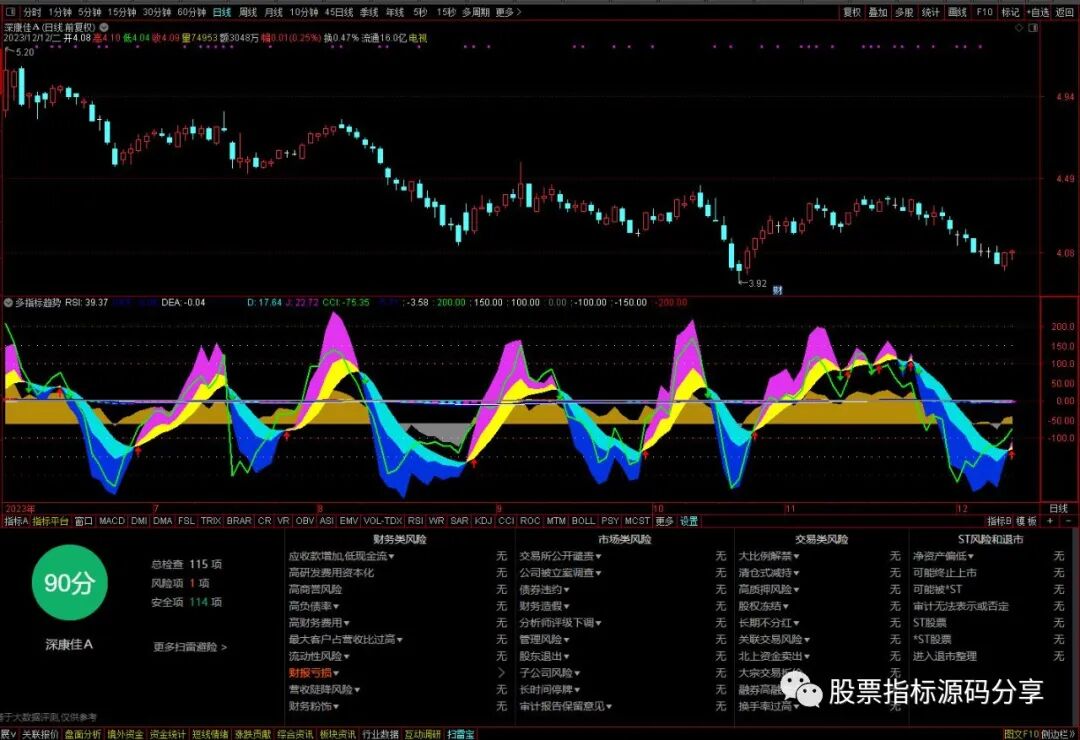Image resolution: width=1080 pixels, height=740 pixels.
Task: Expand the 财报亏损 risk item
Action: point(314,672)
